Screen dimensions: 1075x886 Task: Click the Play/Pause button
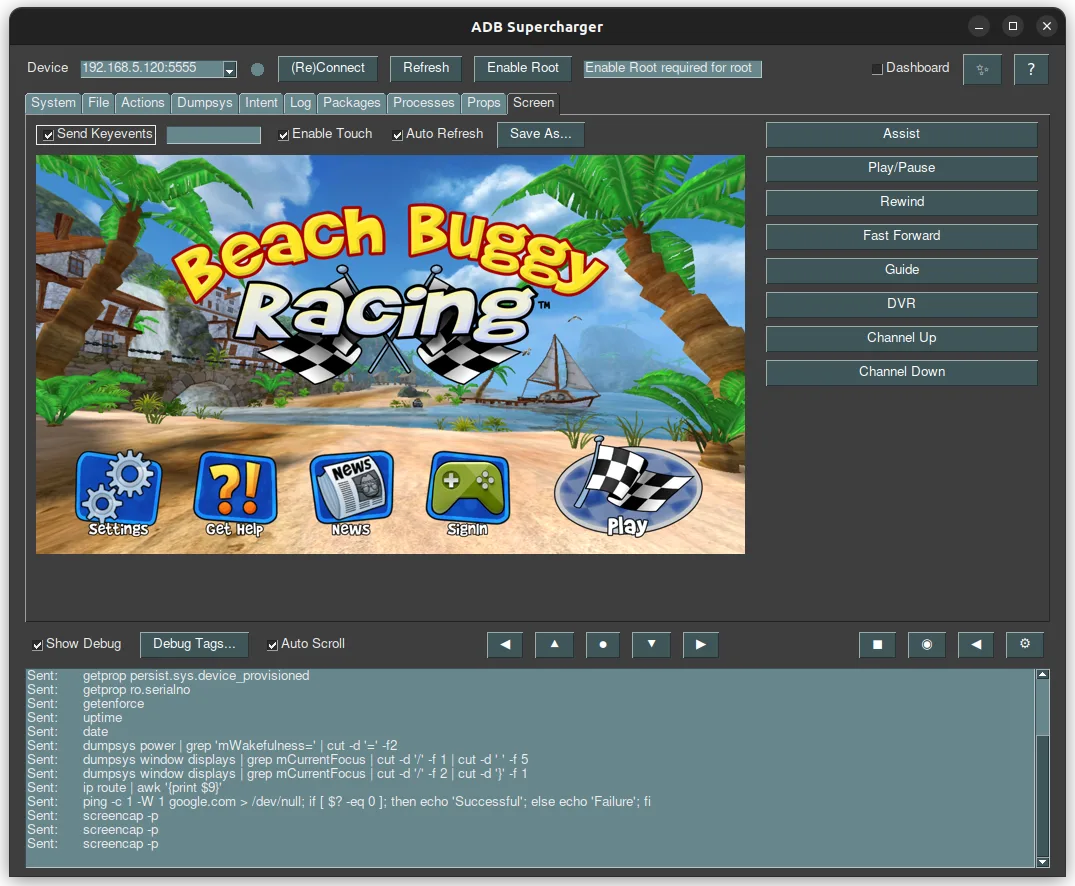902,169
